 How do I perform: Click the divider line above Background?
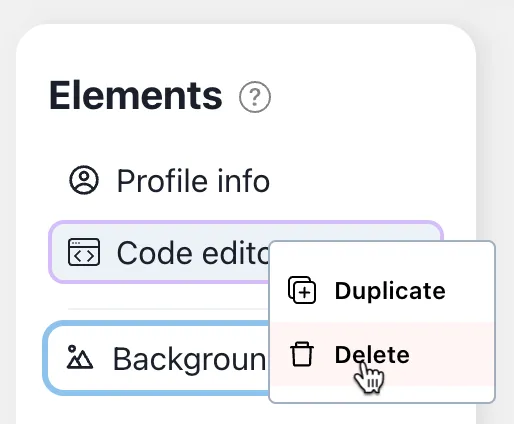click(168, 309)
